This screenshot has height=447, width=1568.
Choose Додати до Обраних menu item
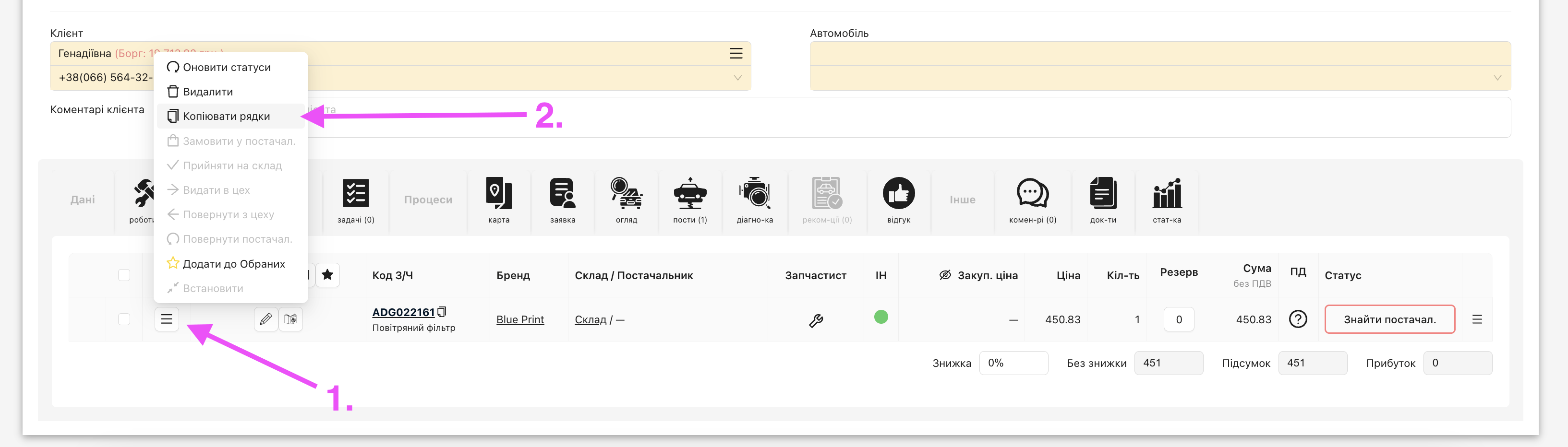click(233, 264)
